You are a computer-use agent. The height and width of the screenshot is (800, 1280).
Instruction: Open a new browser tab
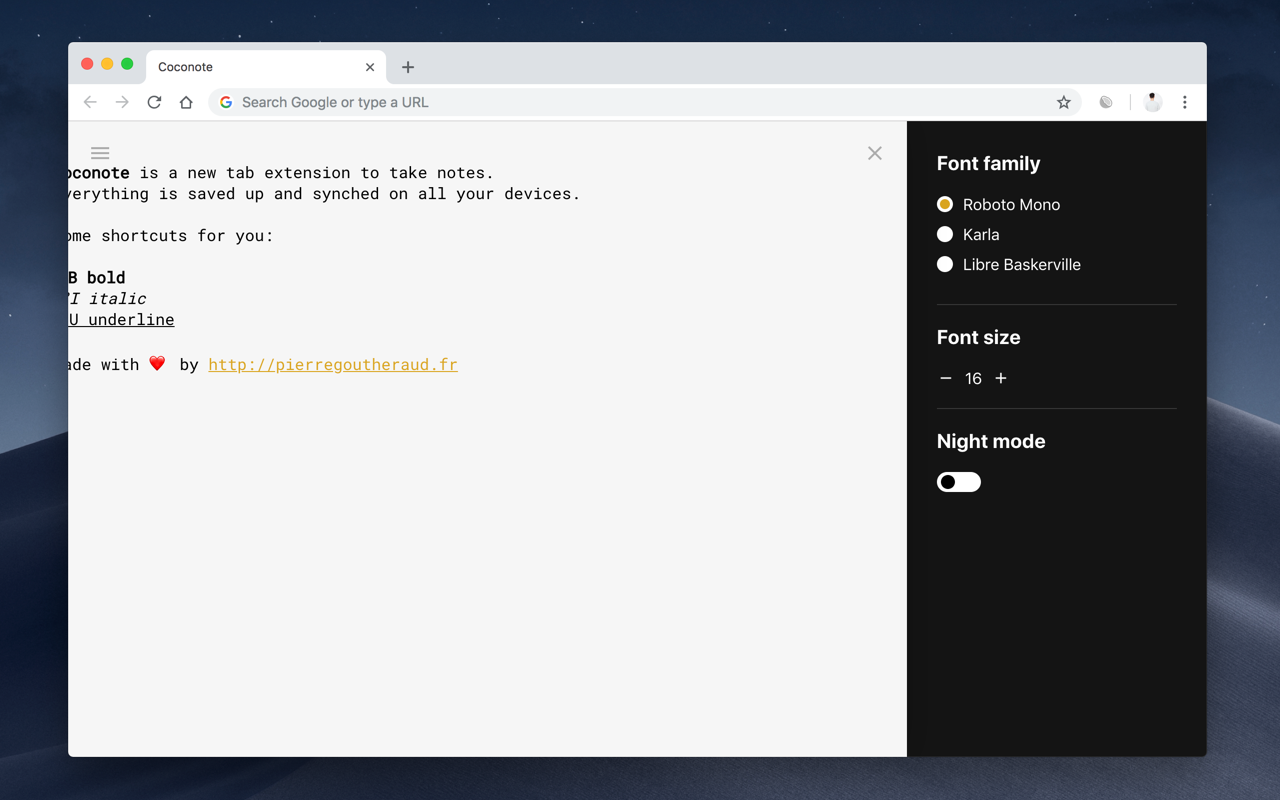click(408, 67)
